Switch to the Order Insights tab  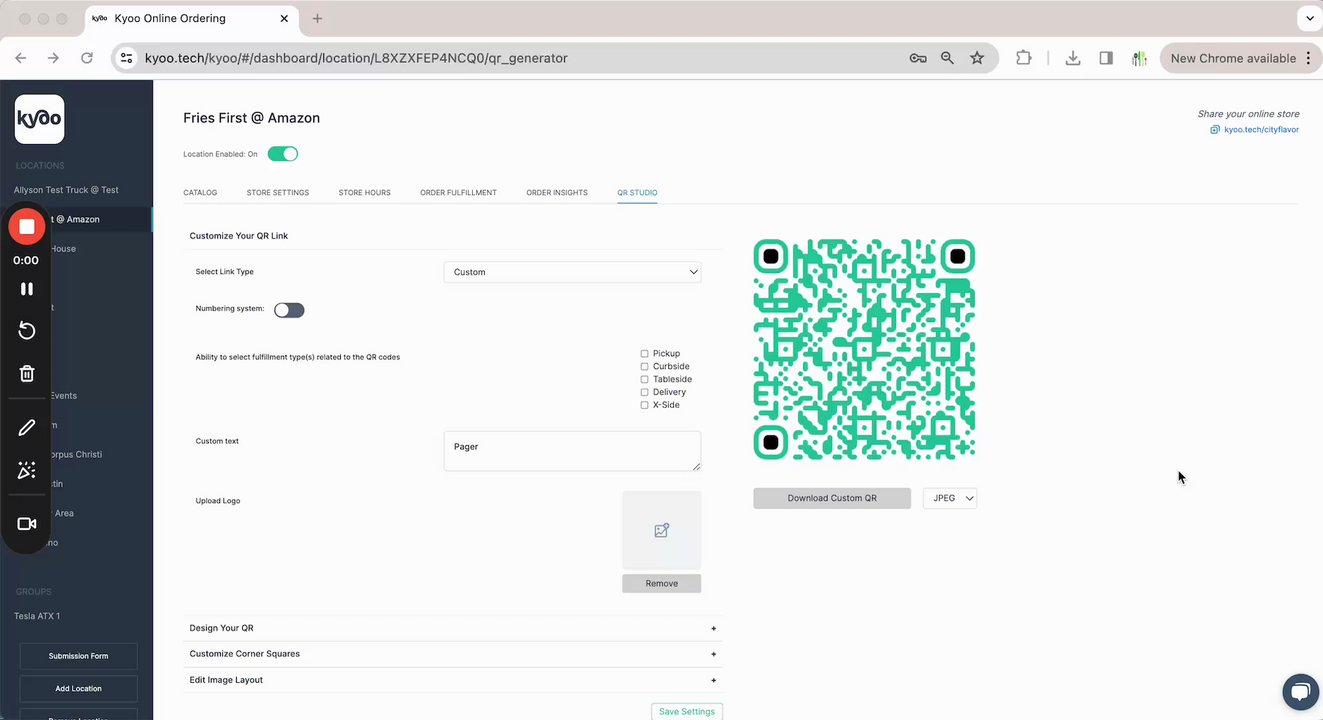click(557, 192)
